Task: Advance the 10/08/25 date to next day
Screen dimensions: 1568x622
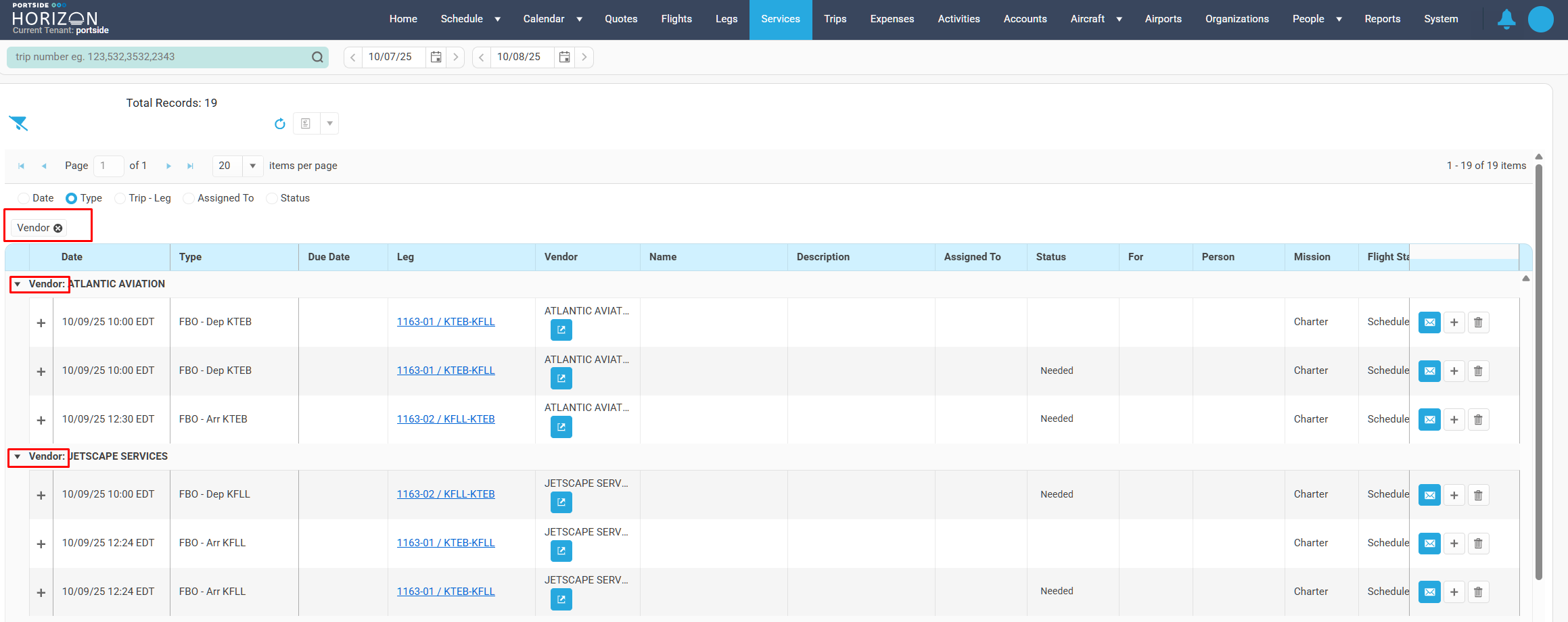Action: 584,57
